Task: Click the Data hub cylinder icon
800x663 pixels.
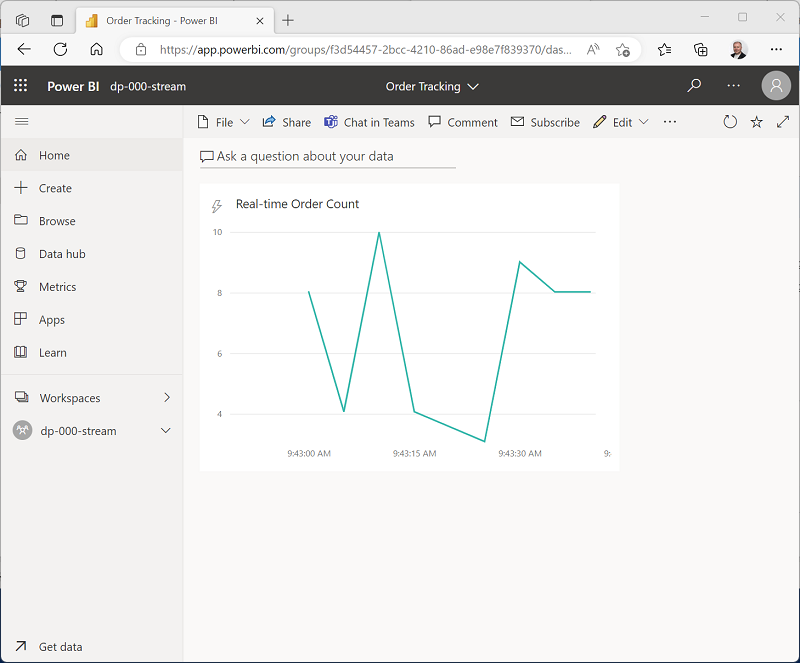Action: pos(20,253)
